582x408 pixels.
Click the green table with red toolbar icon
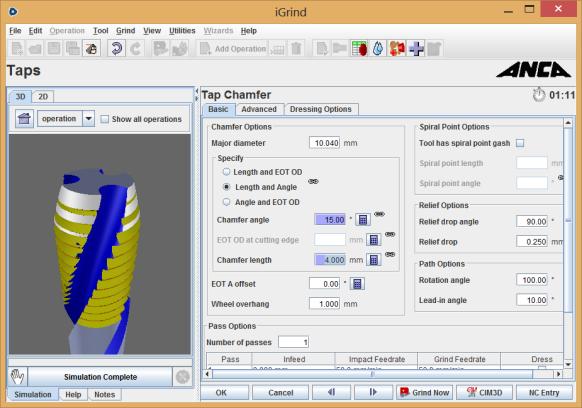(x=359, y=49)
